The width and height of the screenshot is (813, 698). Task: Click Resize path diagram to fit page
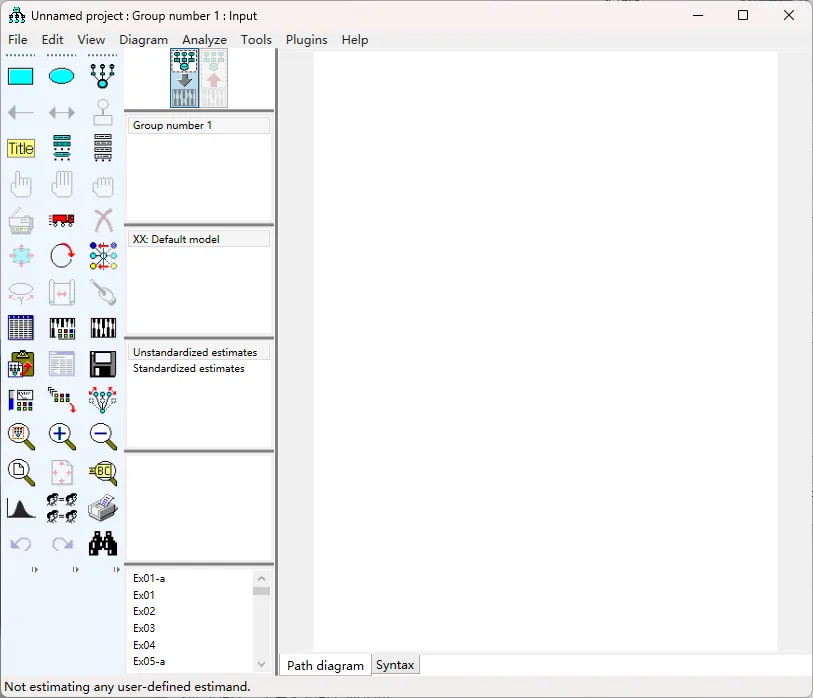tap(62, 473)
